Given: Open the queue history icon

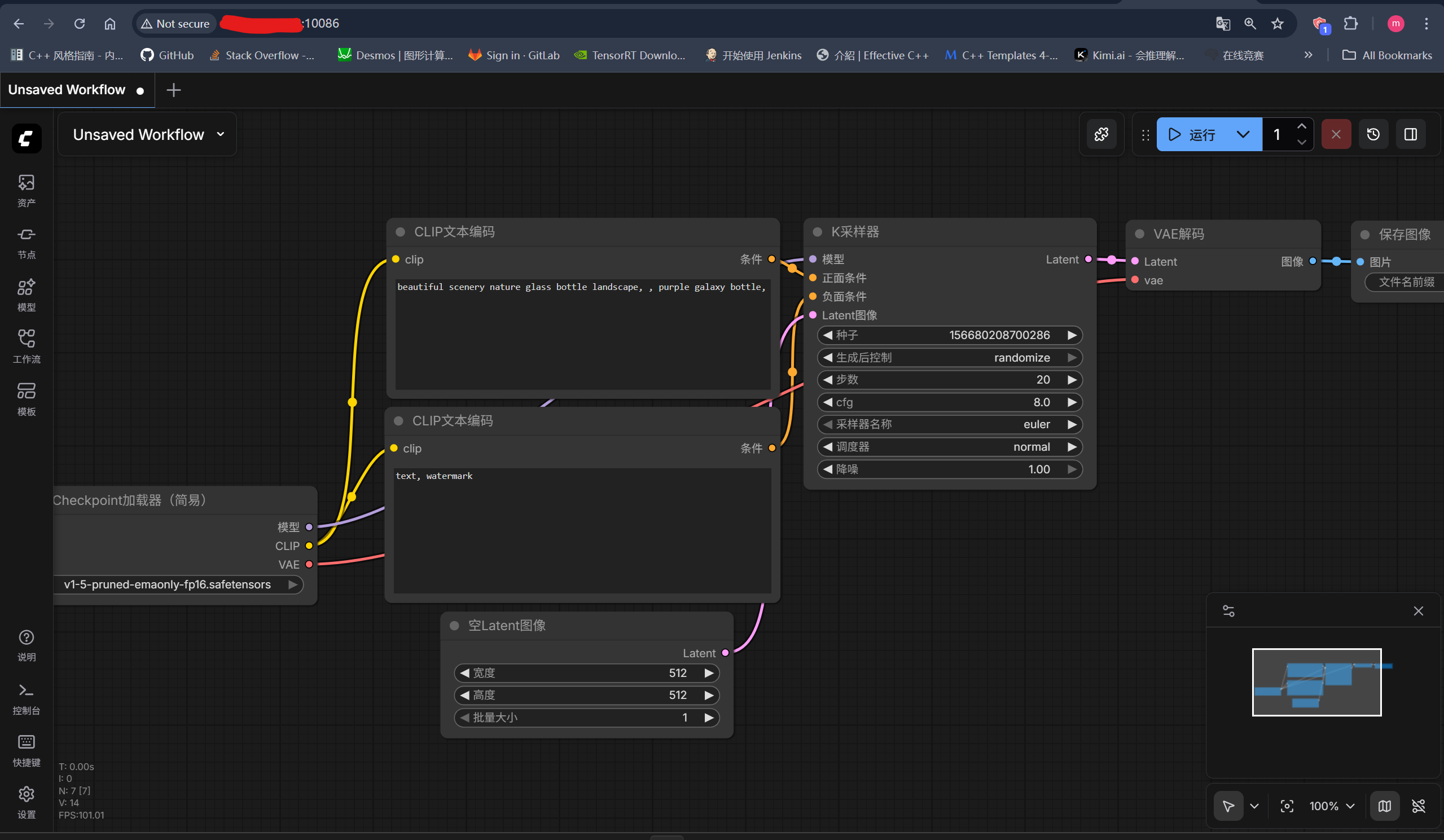Looking at the screenshot, I should point(1373,134).
